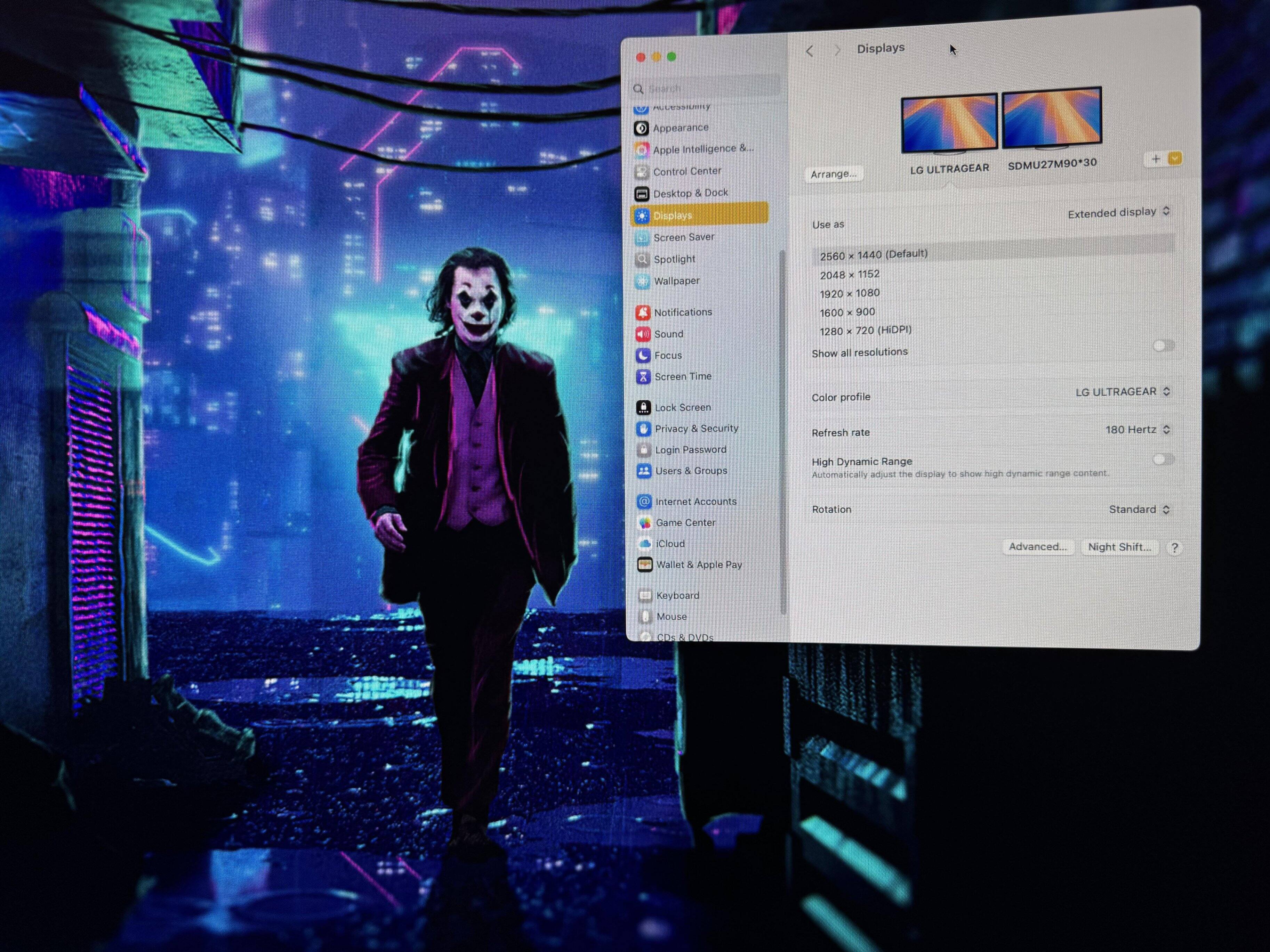Image resolution: width=1270 pixels, height=952 pixels.
Task: Select the Desktop & Dock icon
Action: pos(642,194)
